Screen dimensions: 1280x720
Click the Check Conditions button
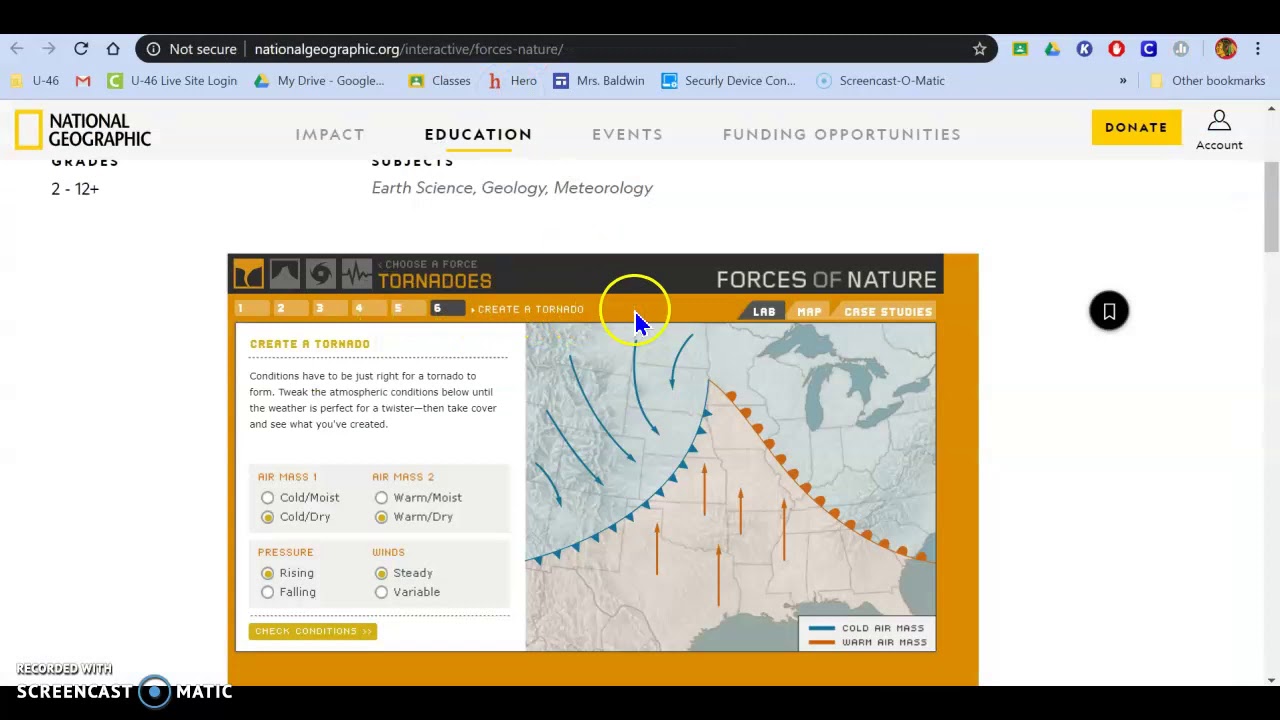pos(313,631)
